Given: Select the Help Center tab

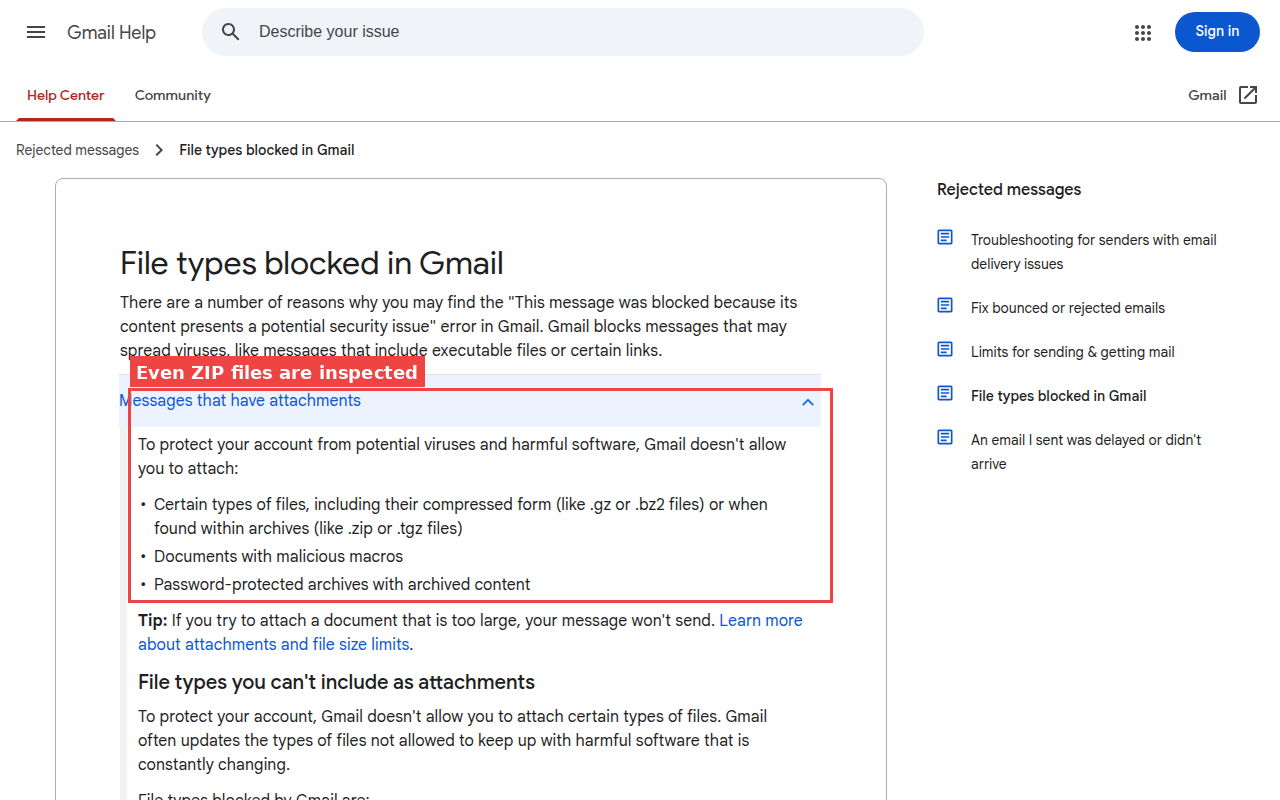Looking at the screenshot, I should click(x=65, y=95).
